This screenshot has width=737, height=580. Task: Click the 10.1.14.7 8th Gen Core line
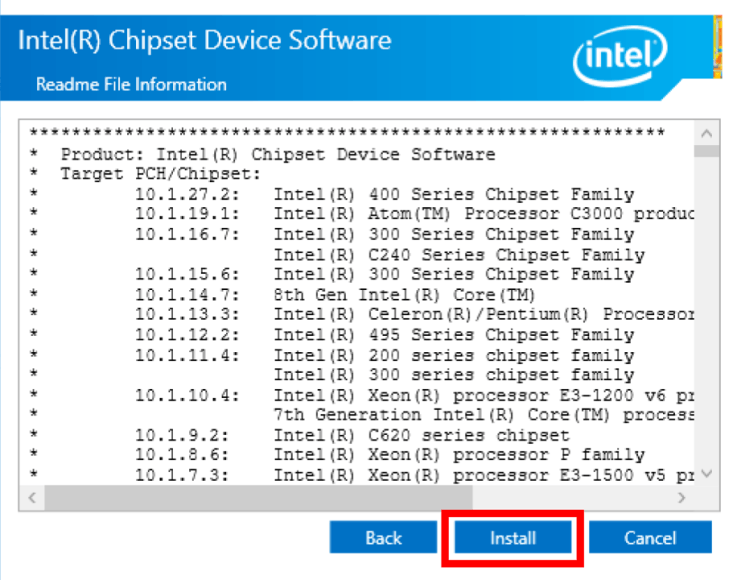tap(335, 295)
